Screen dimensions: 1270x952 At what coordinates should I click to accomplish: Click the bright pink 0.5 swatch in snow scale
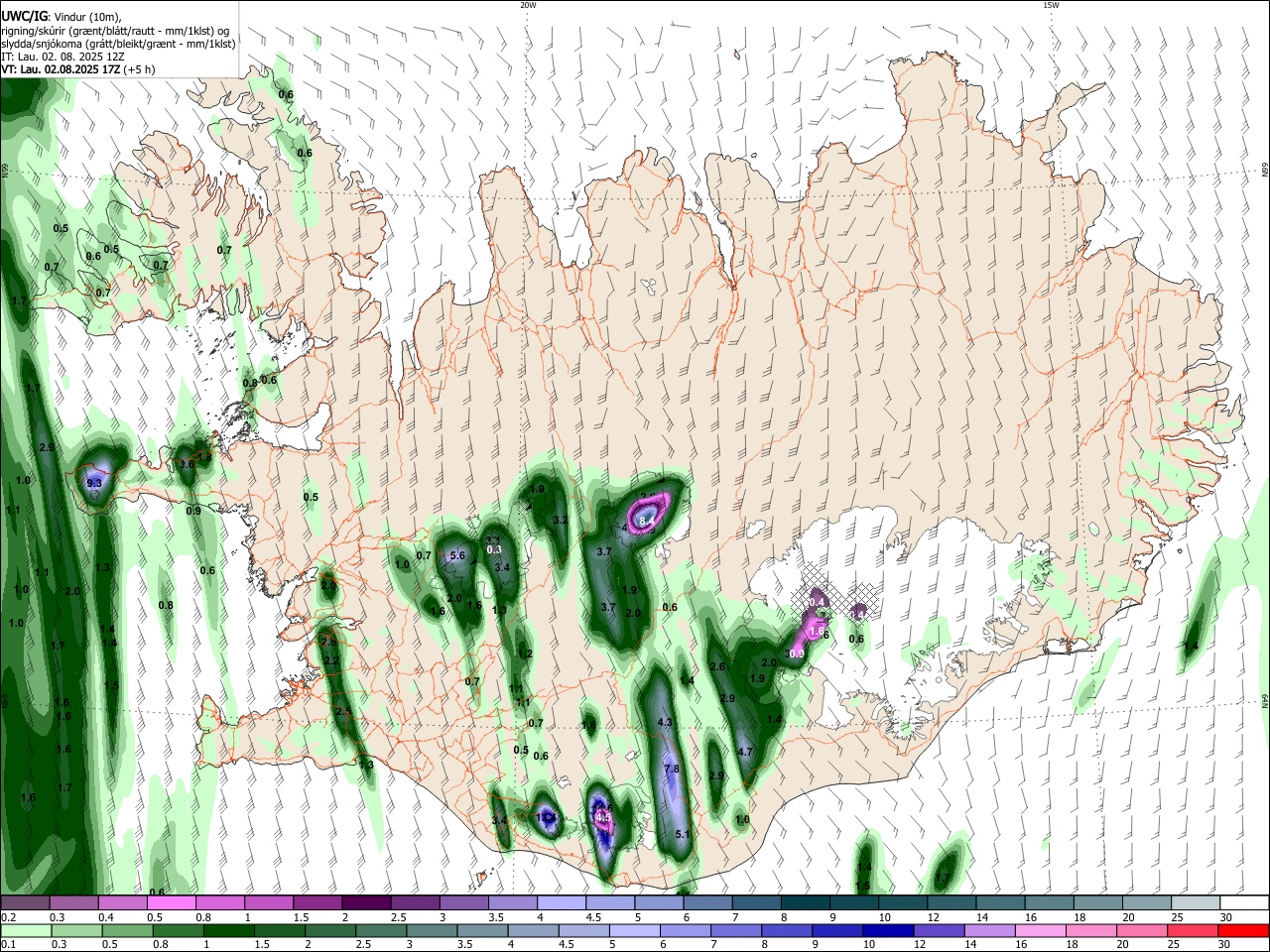tap(171, 903)
